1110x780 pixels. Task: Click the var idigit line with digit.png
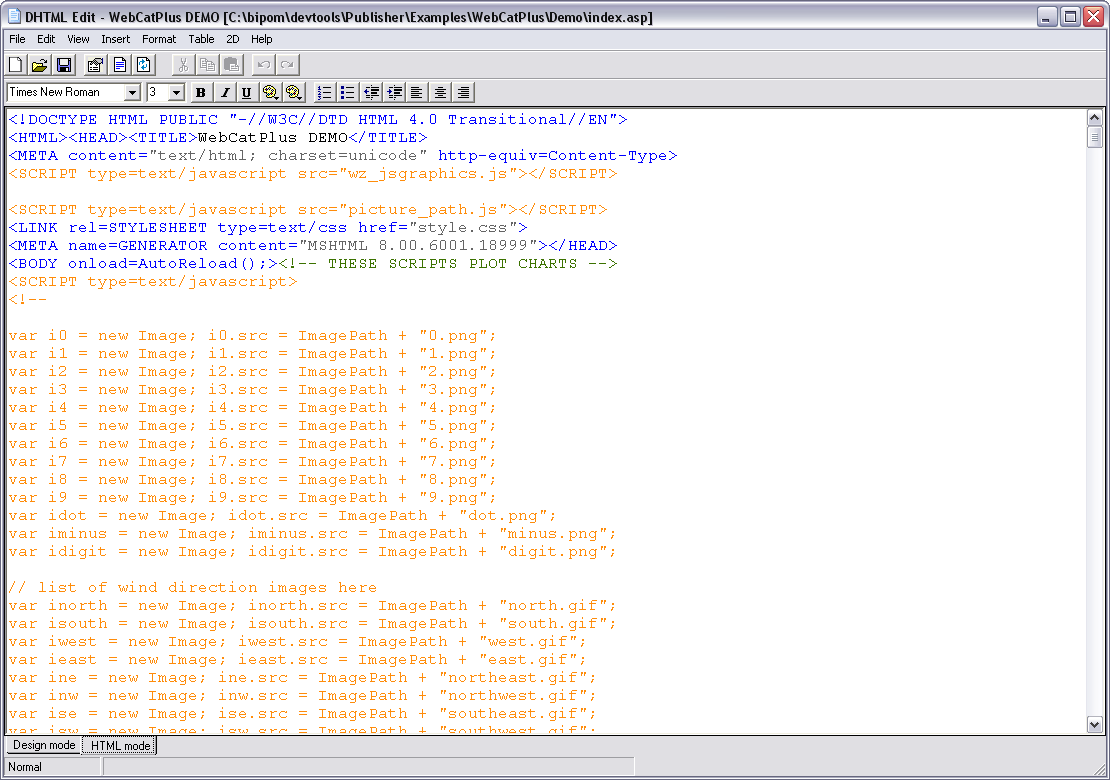coord(312,551)
